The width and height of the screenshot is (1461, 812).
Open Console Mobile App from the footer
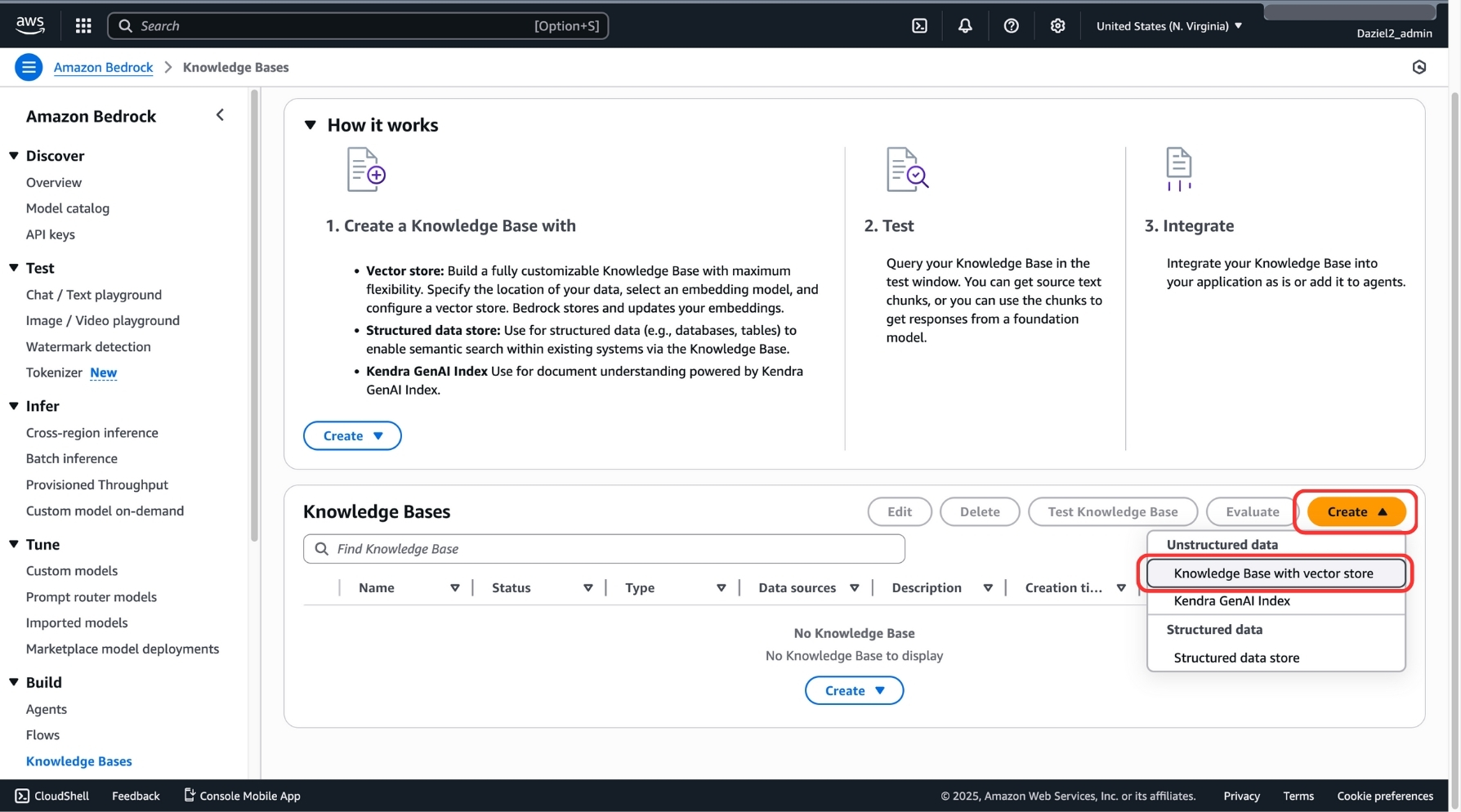(x=242, y=795)
